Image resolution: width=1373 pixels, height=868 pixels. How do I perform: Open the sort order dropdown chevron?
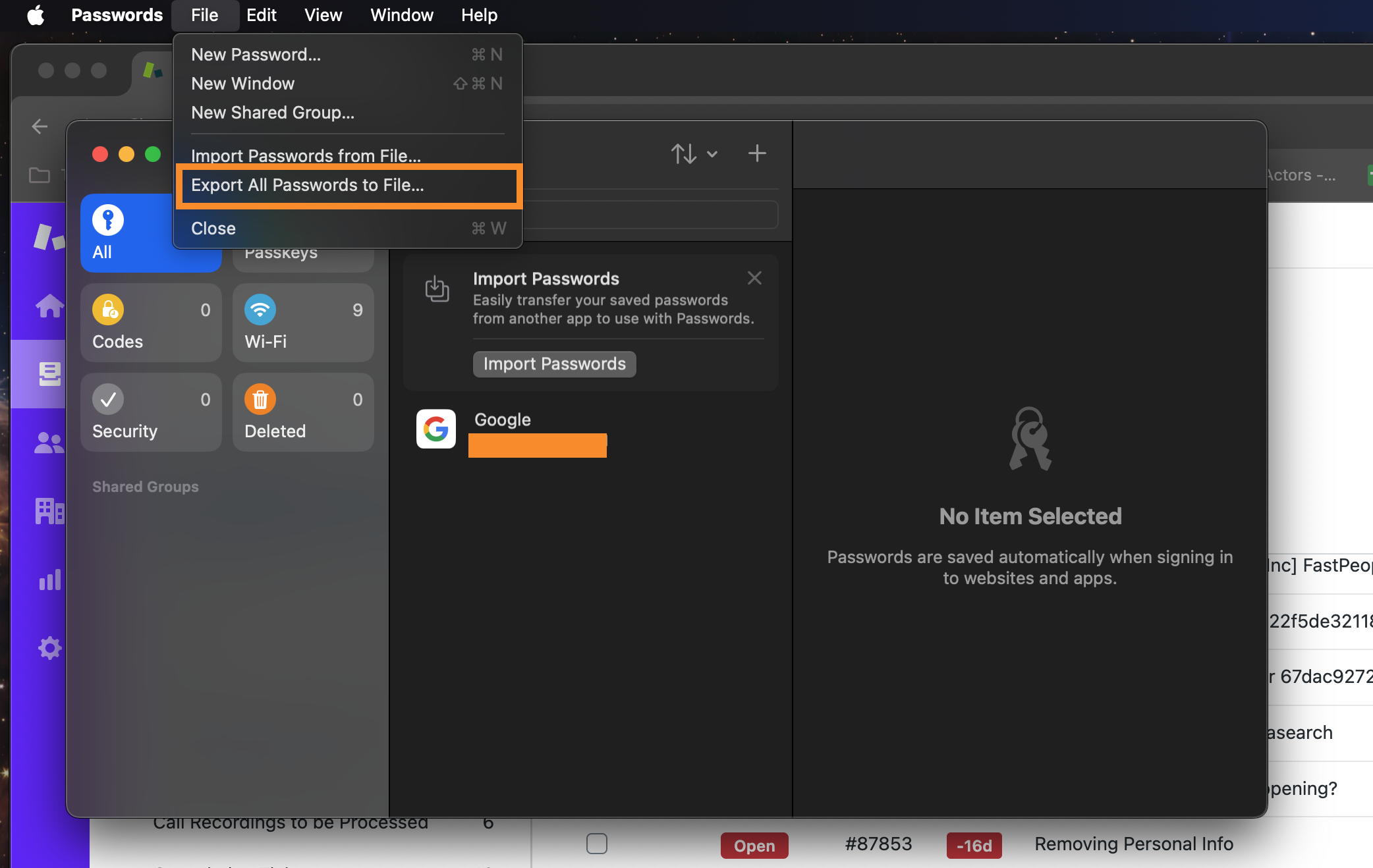pos(713,153)
